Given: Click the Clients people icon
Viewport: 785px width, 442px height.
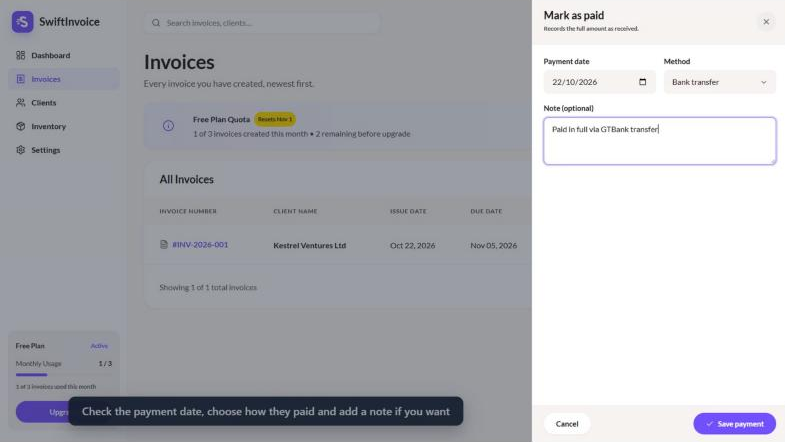Looking at the screenshot, I should 21,103.
